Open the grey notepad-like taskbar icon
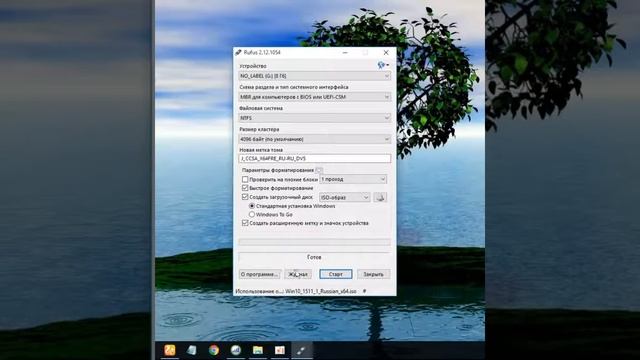 pyautogui.click(x=192, y=350)
